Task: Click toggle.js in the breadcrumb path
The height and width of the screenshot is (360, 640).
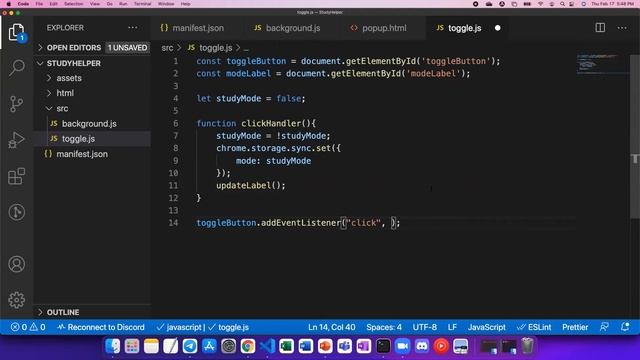Action: pyautogui.click(x=216, y=48)
